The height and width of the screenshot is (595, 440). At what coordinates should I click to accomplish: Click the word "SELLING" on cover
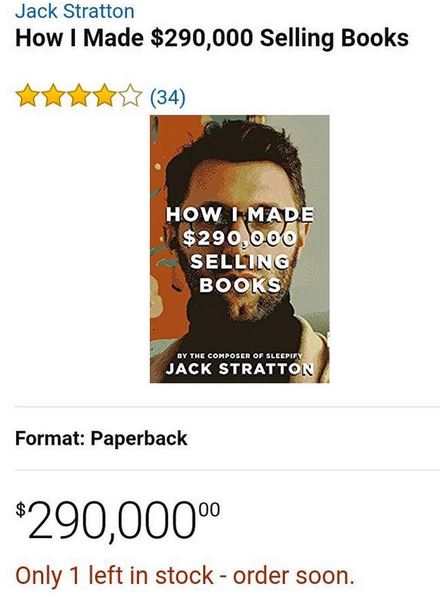tap(240, 261)
